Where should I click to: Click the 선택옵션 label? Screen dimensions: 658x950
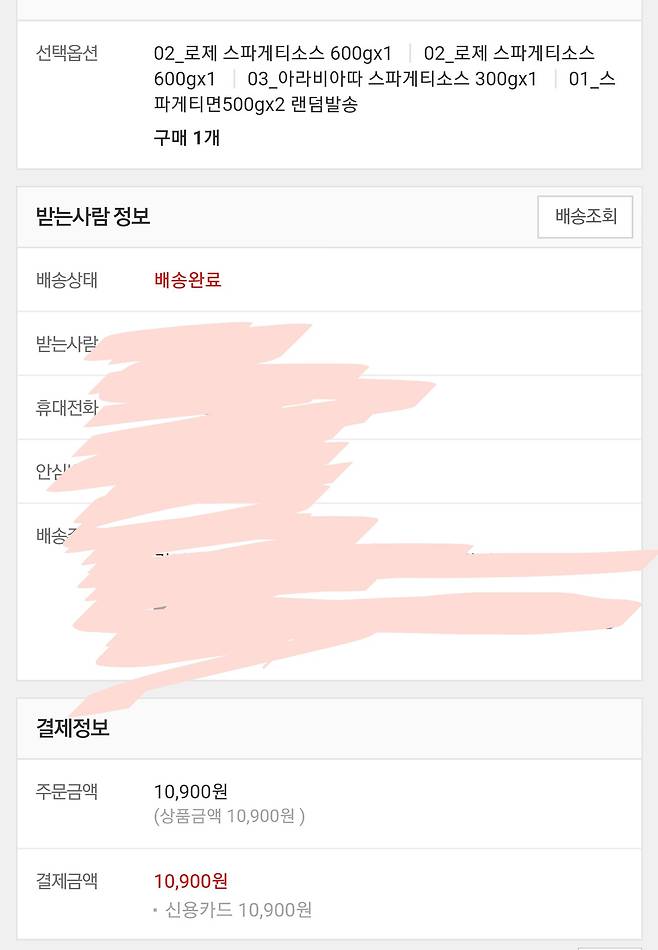(x=67, y=53)
